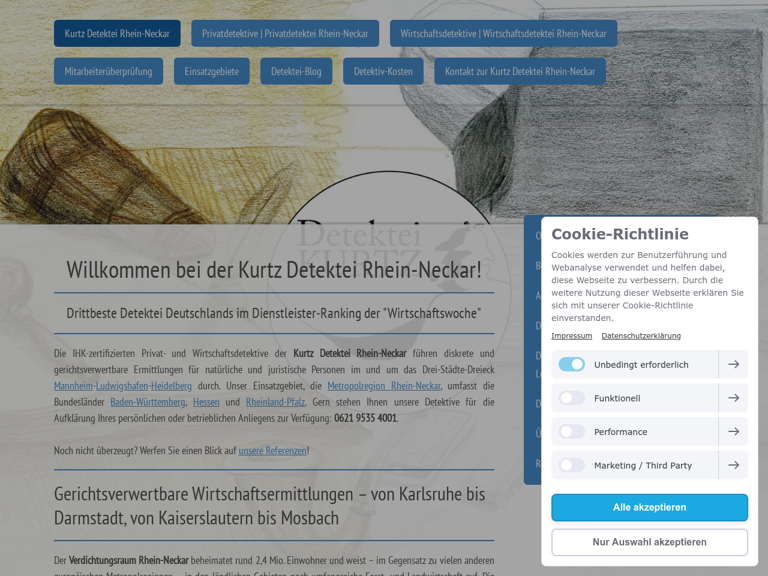The image size is (768, 576).
Task: Open the Datenschutzerklärung link
Action: 641,336
